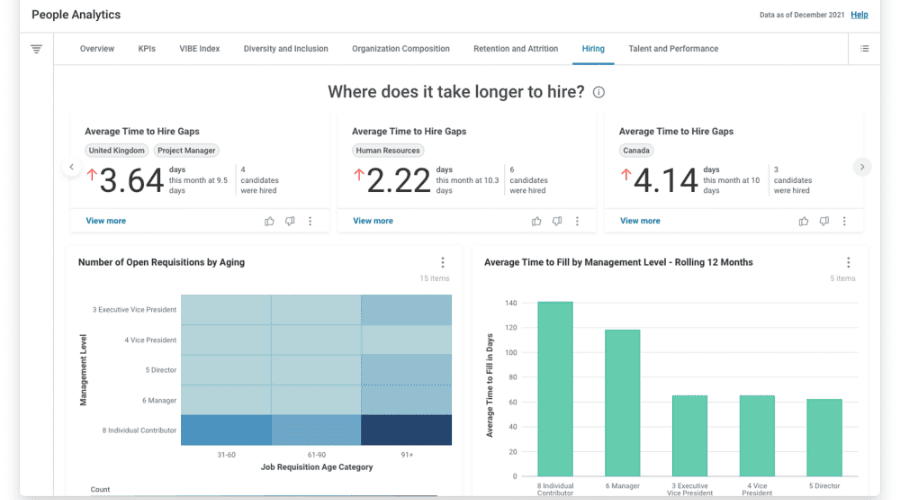The image size is (900, 500).
Task: Go to Organization Composition tab
Action: (401, 49)
